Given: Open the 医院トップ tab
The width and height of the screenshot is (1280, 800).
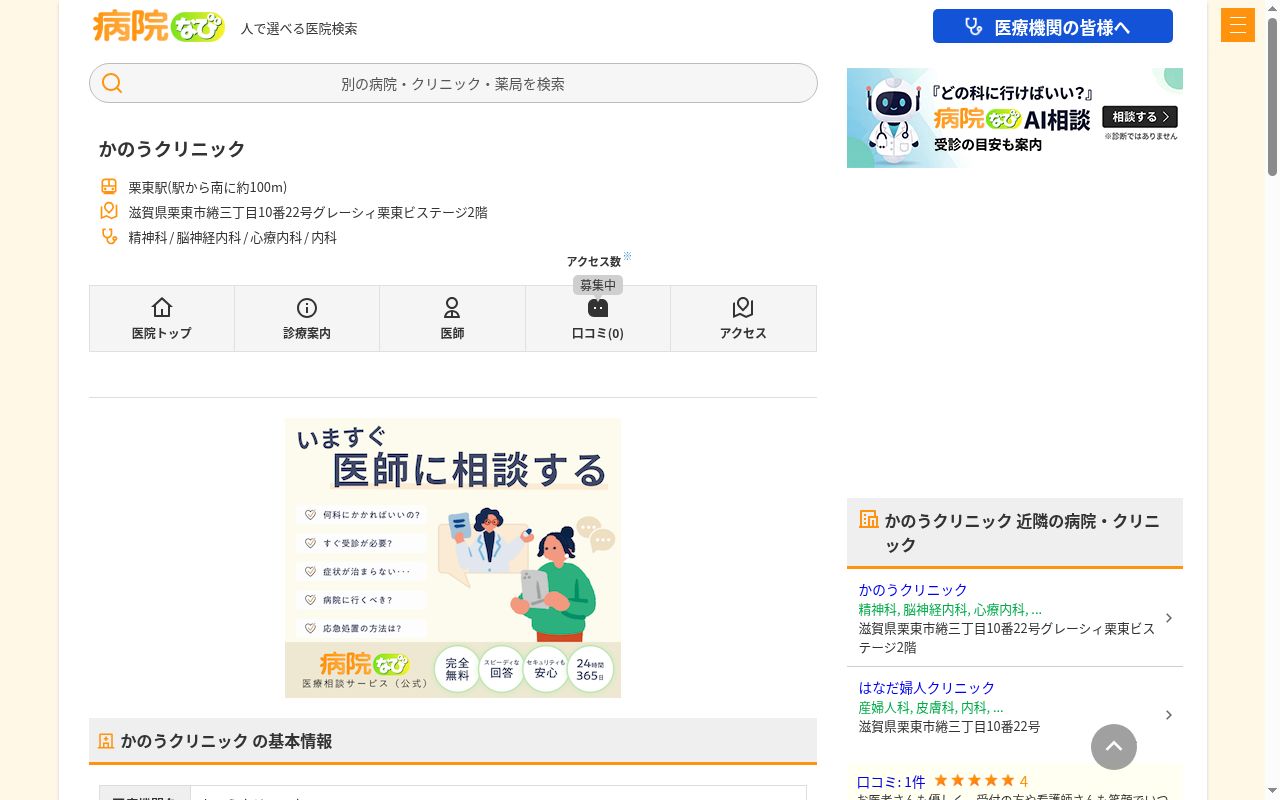Looking at the screenshot, I should point(162,318).
